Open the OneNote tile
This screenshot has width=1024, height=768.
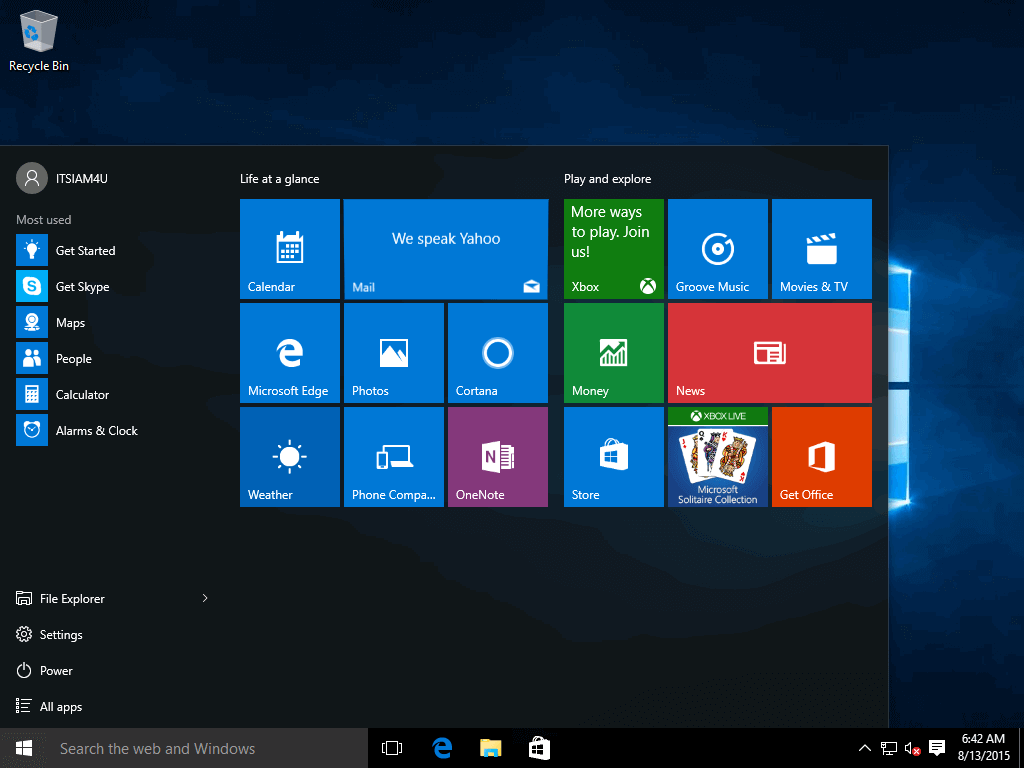pyautogui.click(x=497, y=457)
